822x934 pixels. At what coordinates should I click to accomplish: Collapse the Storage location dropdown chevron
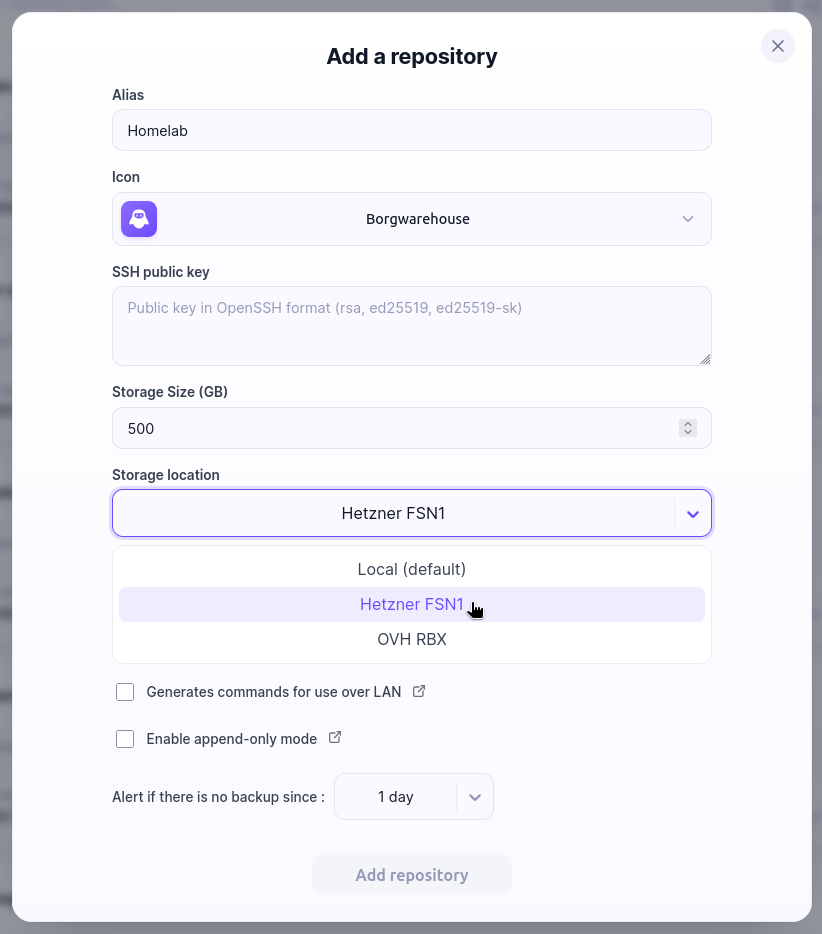click(x=692, y=513)
